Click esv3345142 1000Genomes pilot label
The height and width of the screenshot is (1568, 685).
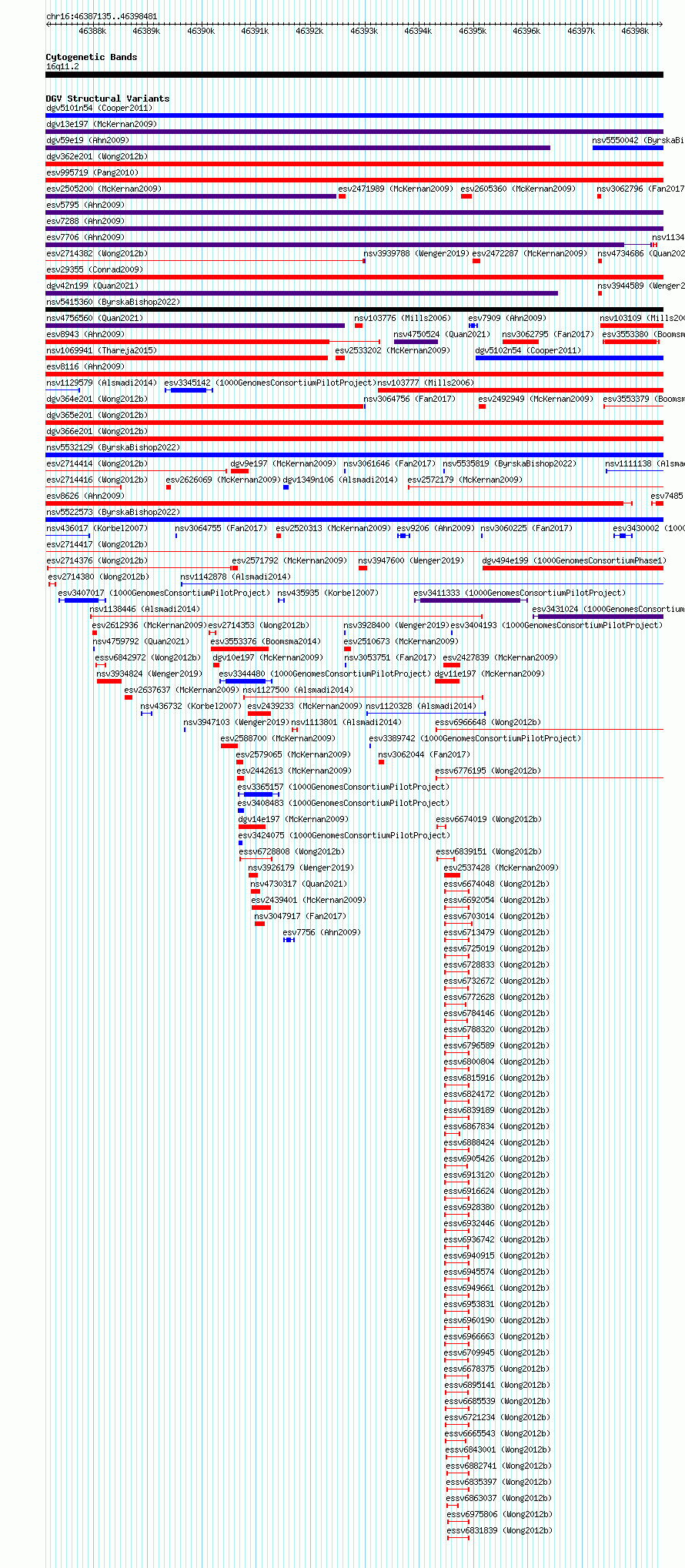269,383
